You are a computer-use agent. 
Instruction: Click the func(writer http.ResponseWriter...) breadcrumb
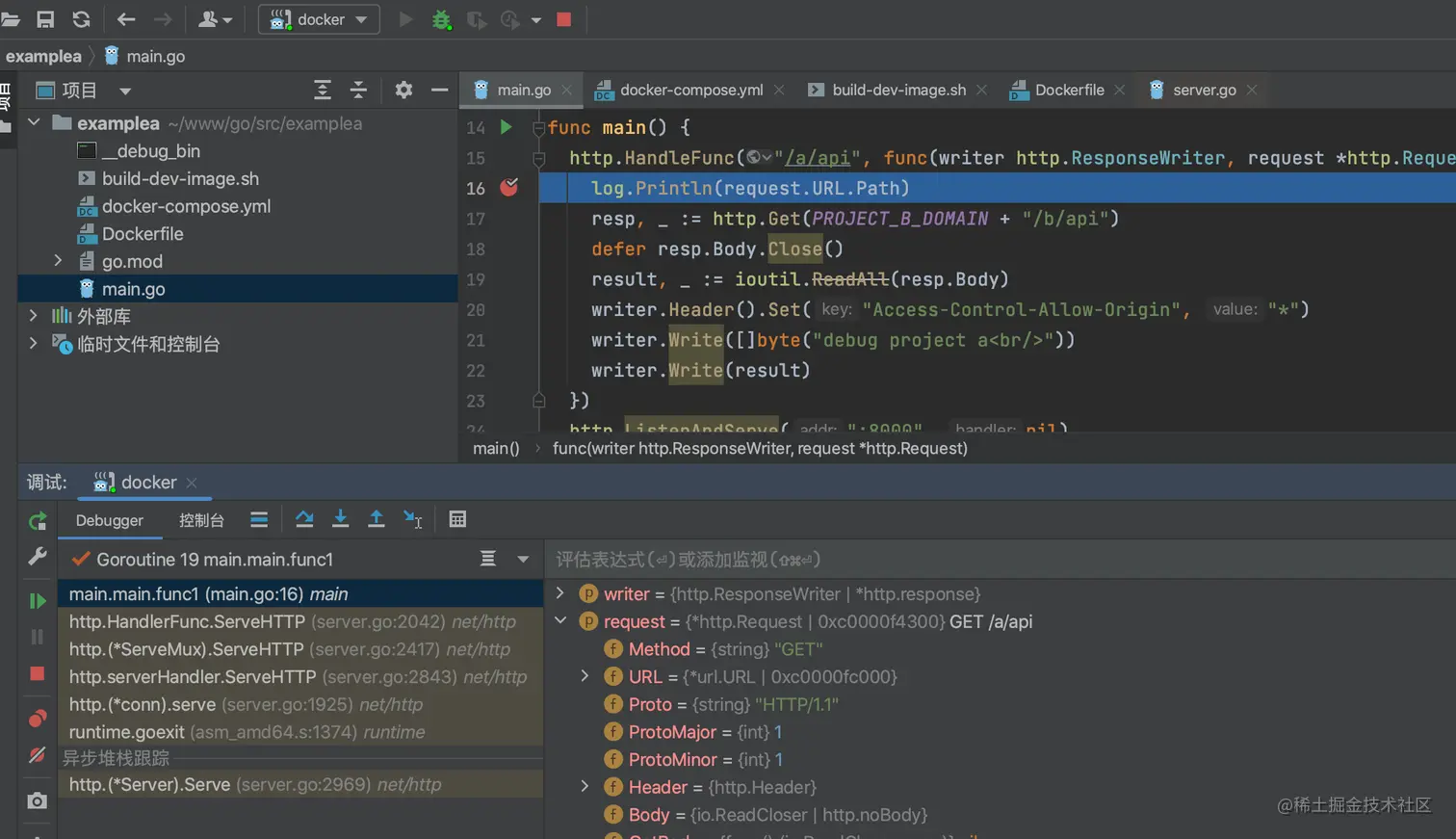(x=760, y=448)
